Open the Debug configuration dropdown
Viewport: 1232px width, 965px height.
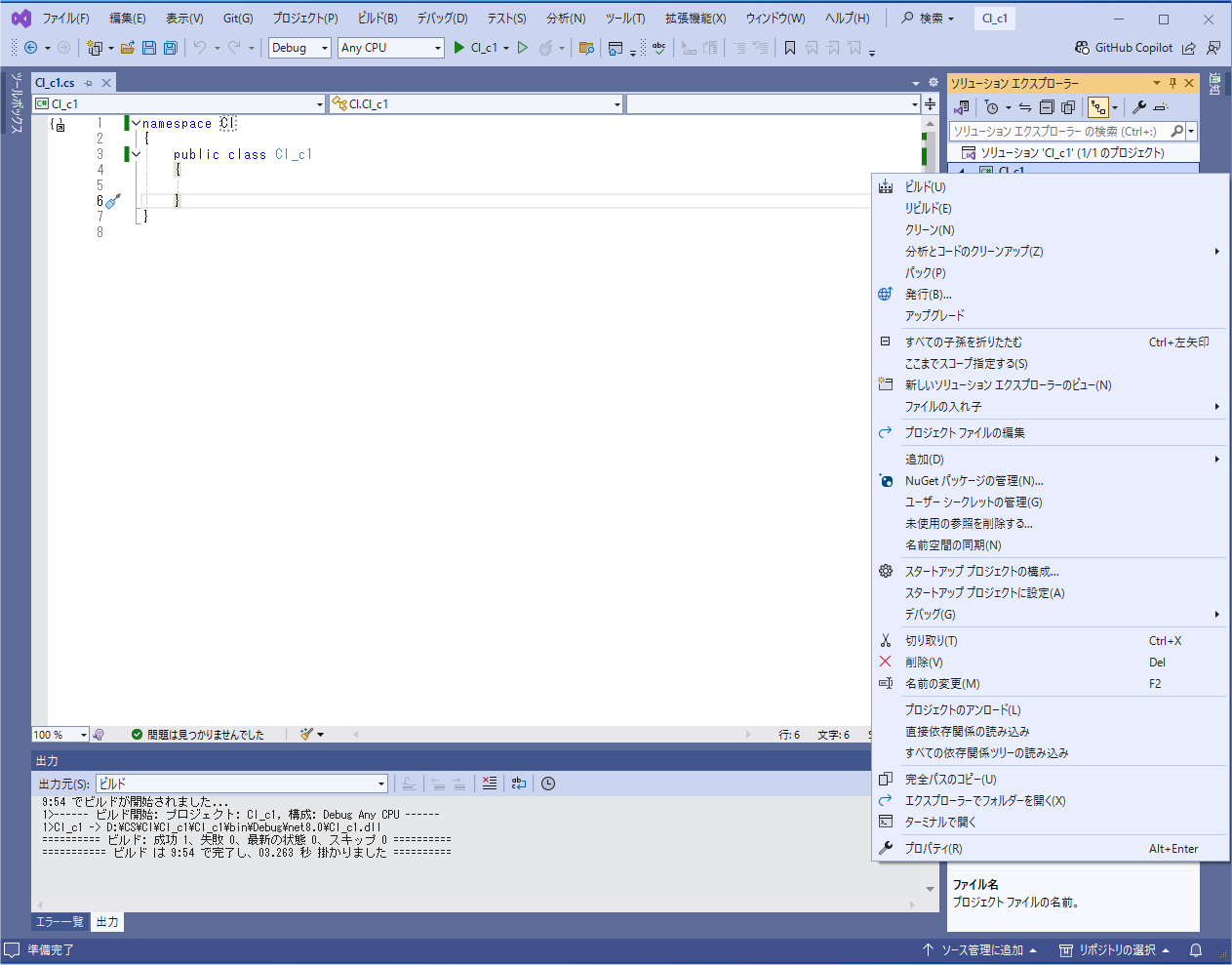[x=299, y=48]
